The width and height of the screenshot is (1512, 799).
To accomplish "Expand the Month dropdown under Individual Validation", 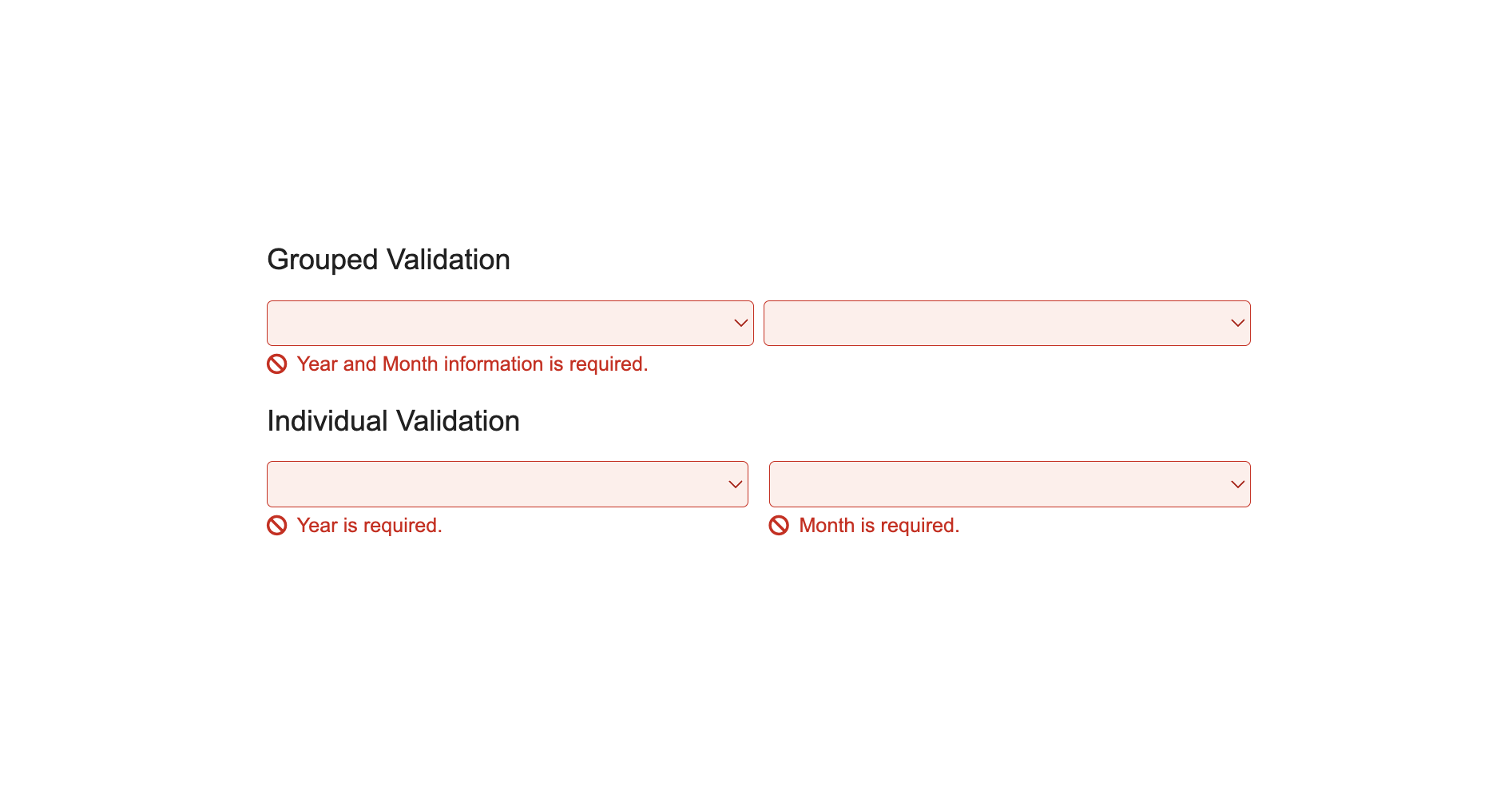I will (x=1009, y=485).
